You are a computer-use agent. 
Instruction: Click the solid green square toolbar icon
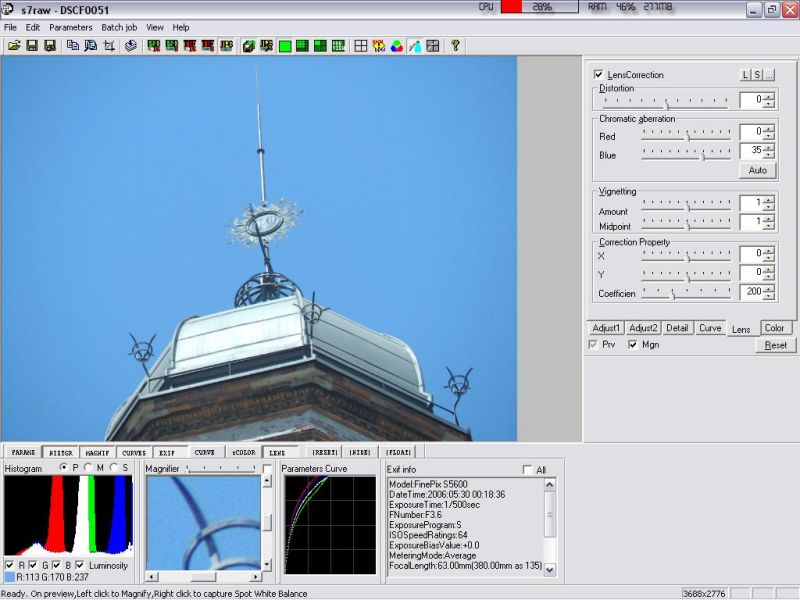[x=284, y=46]
